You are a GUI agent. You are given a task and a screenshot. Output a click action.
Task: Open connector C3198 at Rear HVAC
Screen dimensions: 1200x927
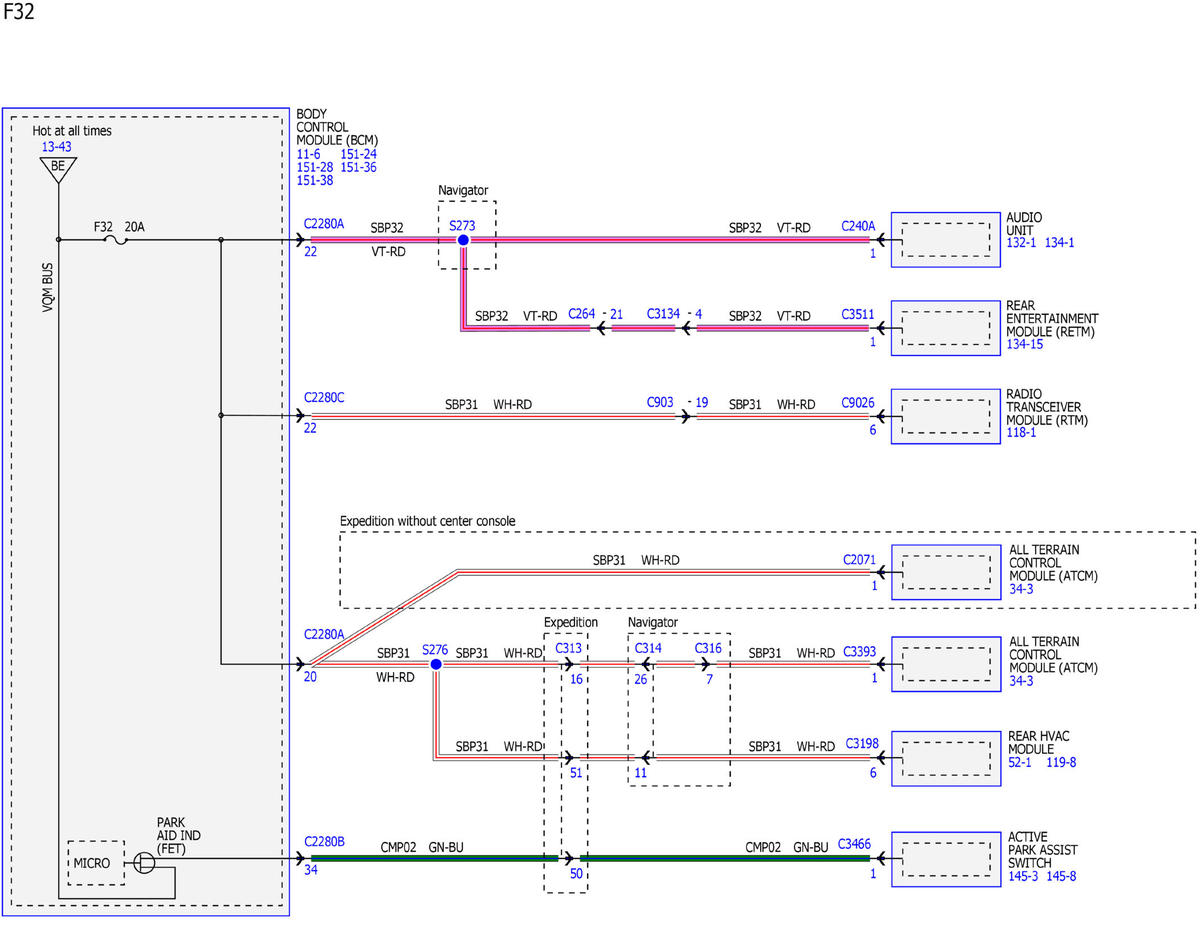pos(862,744)
